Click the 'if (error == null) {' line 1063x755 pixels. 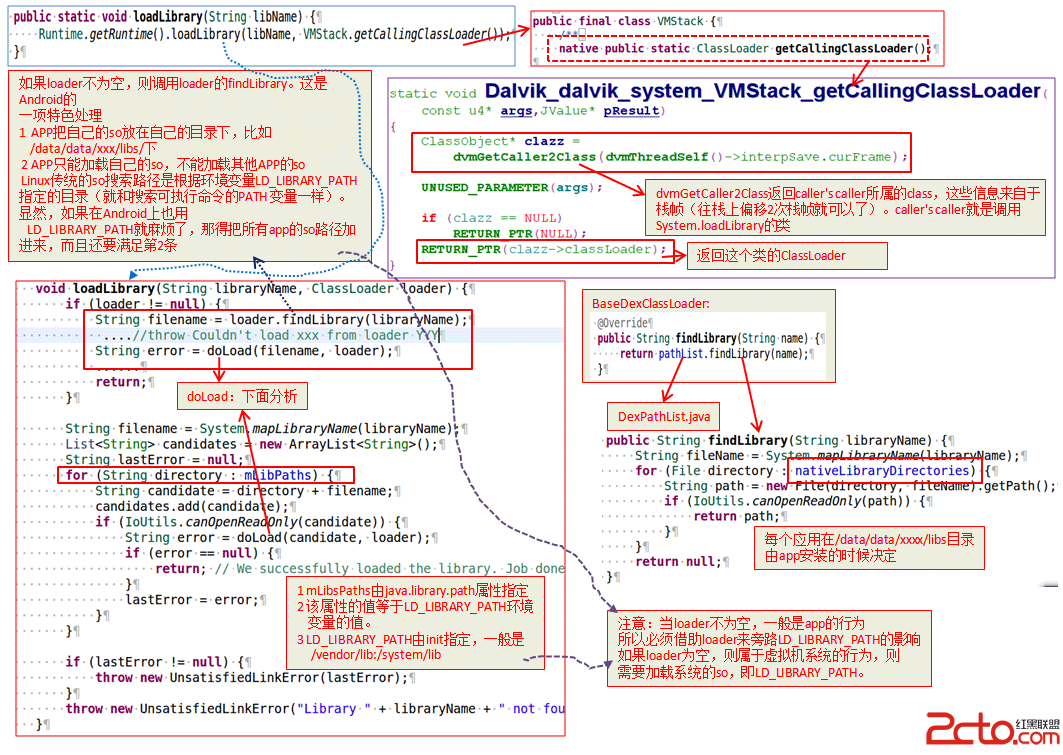[199, 554]
